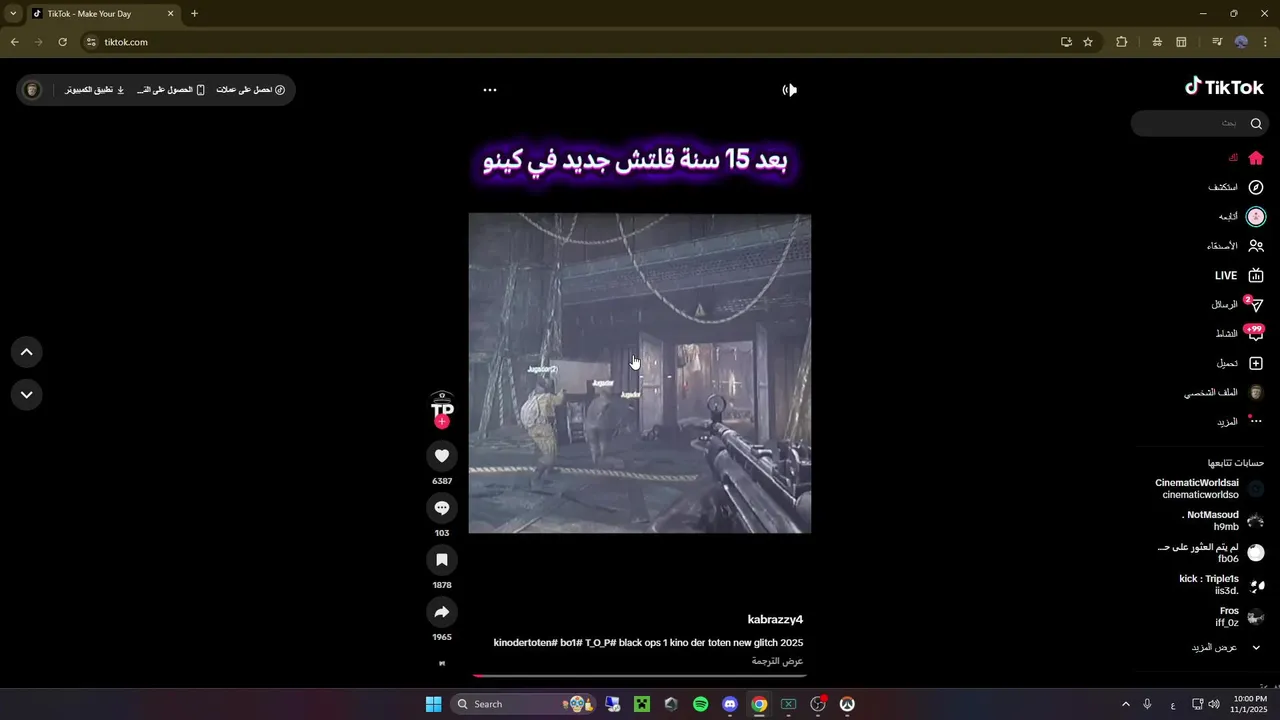Click the search magnifier icon in TikTok
1280x720 pixels.
coord(1257,123)
